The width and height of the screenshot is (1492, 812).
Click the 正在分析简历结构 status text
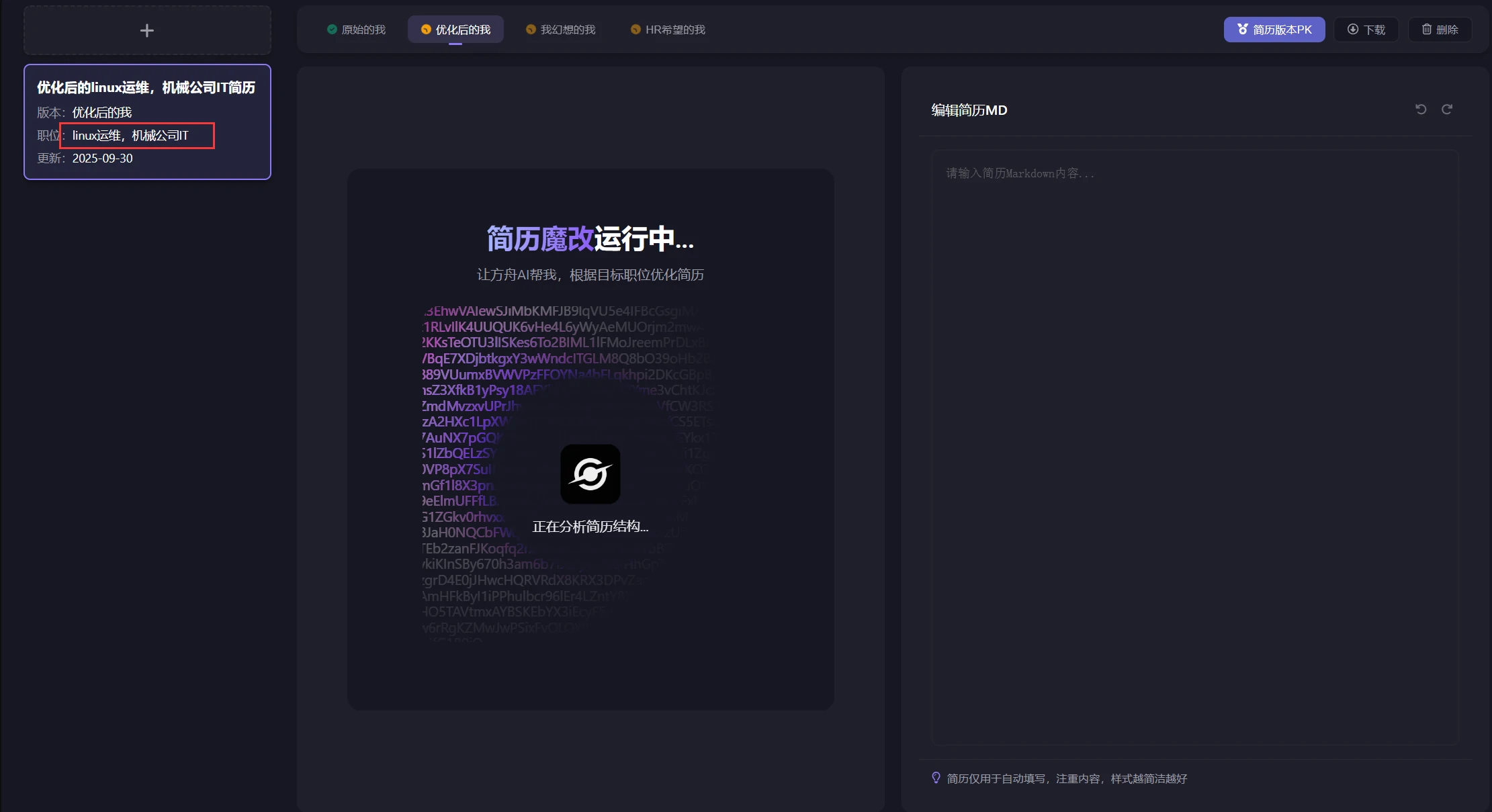[590, 527]
